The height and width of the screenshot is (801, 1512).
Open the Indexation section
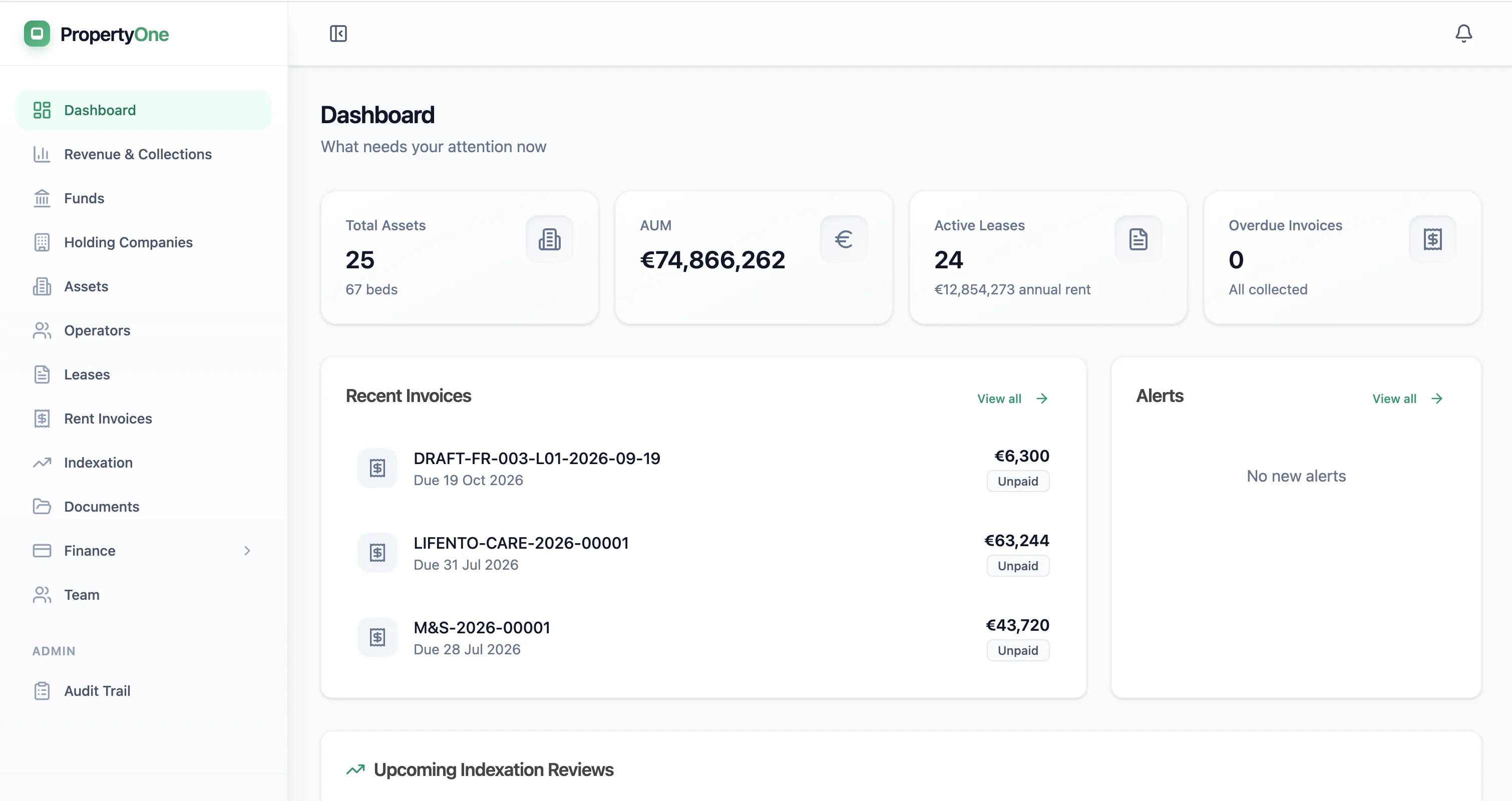pos(144,463)
